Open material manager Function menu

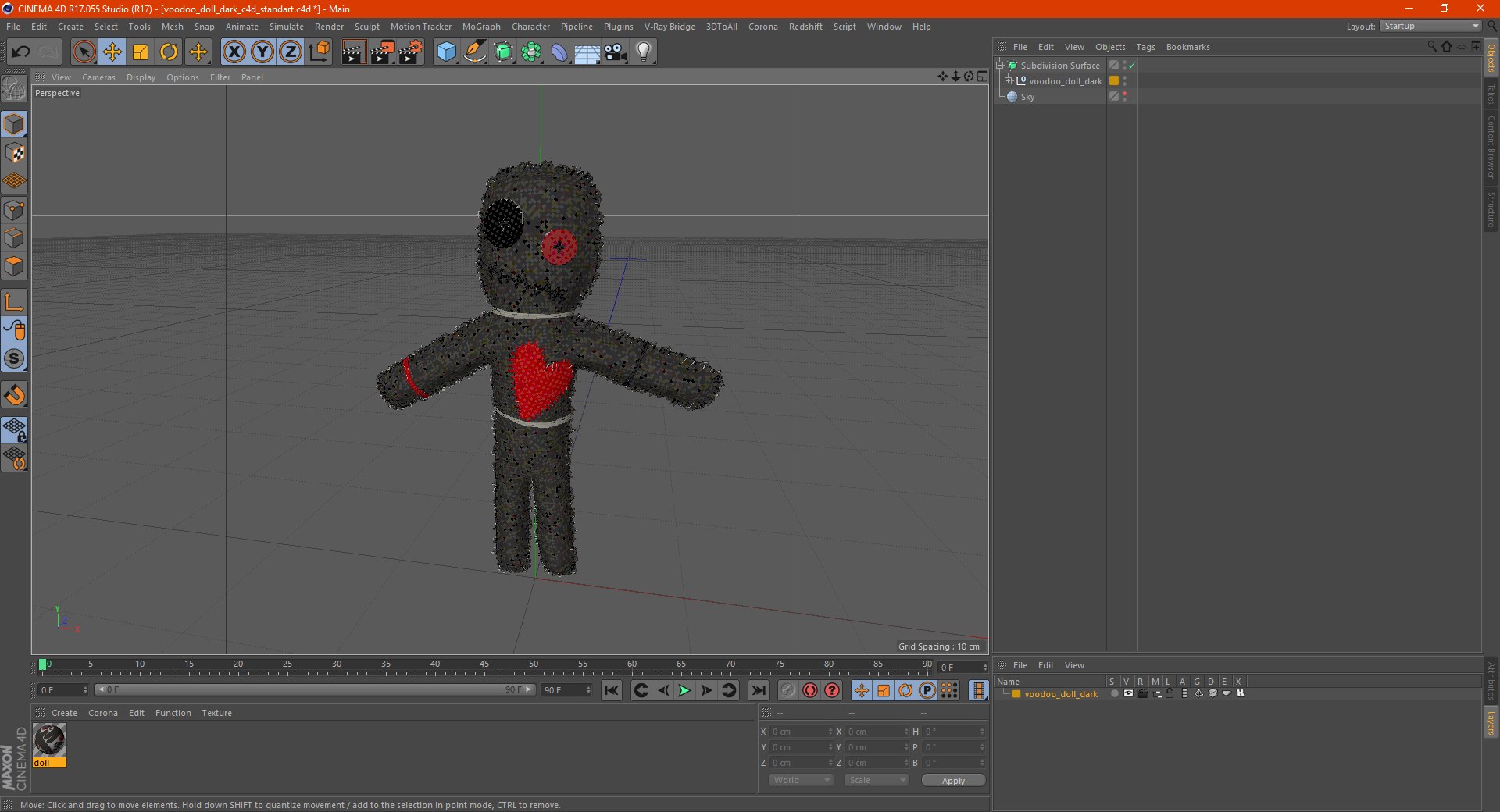(173, 713)
